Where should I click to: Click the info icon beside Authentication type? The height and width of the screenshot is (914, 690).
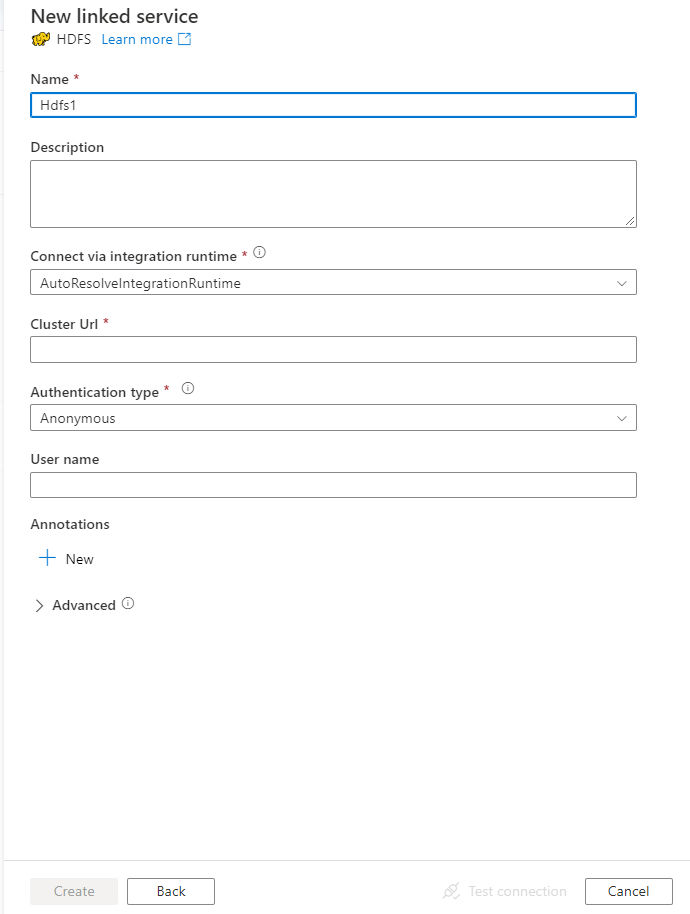187,388
